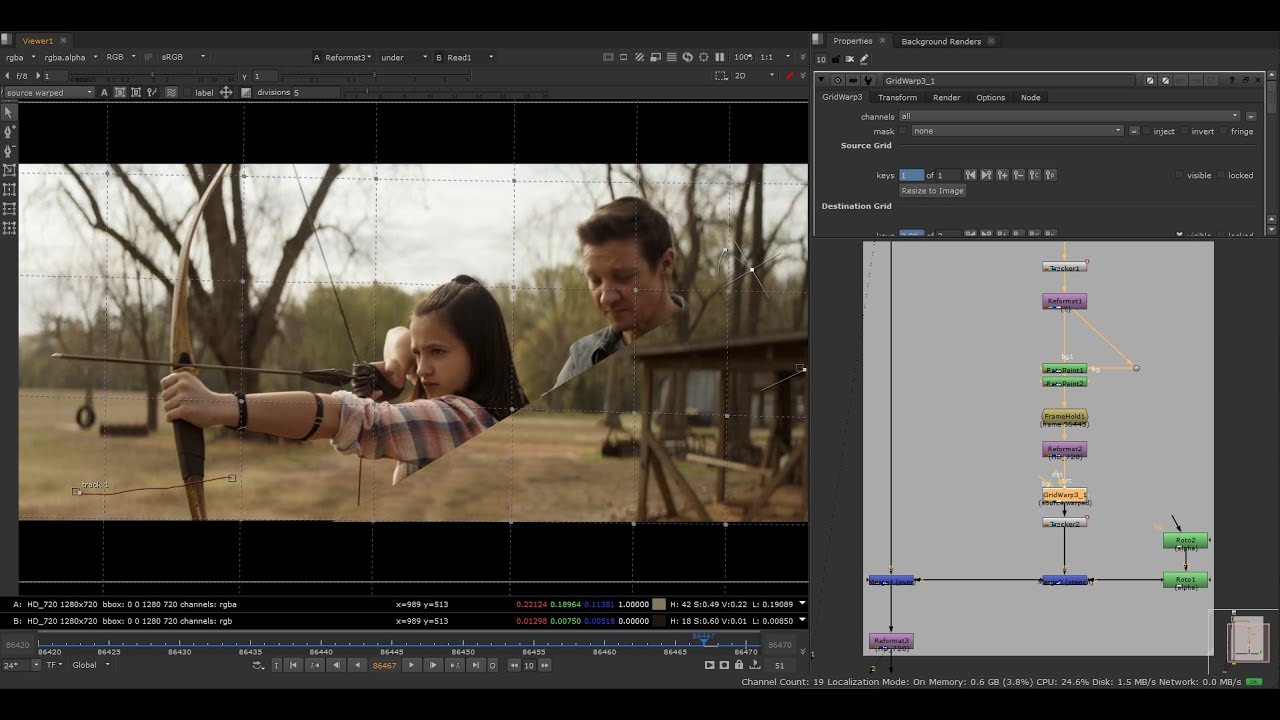Click the lock properties bin icon
The height and width of the screenshot is (720, 1280).
coord(836,59)
